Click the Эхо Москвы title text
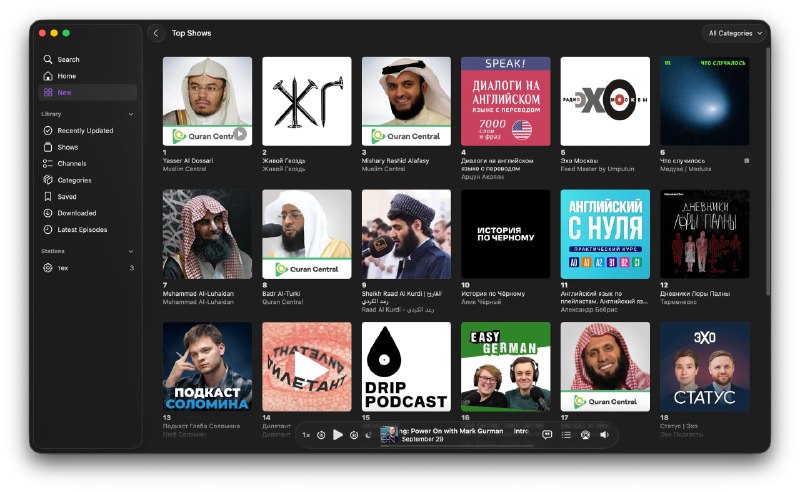 pyautogui.click(x=579, y=161)
